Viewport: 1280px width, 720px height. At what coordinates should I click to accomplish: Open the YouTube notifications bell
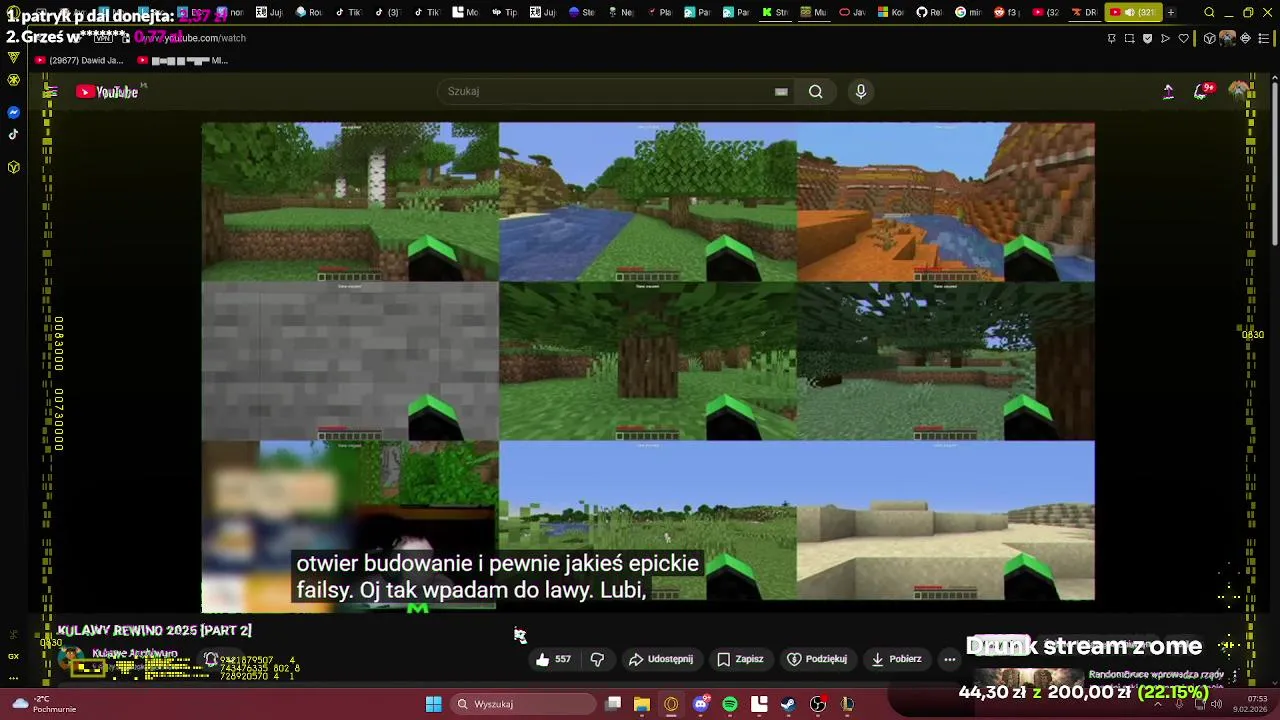[x=1202, y=91]
